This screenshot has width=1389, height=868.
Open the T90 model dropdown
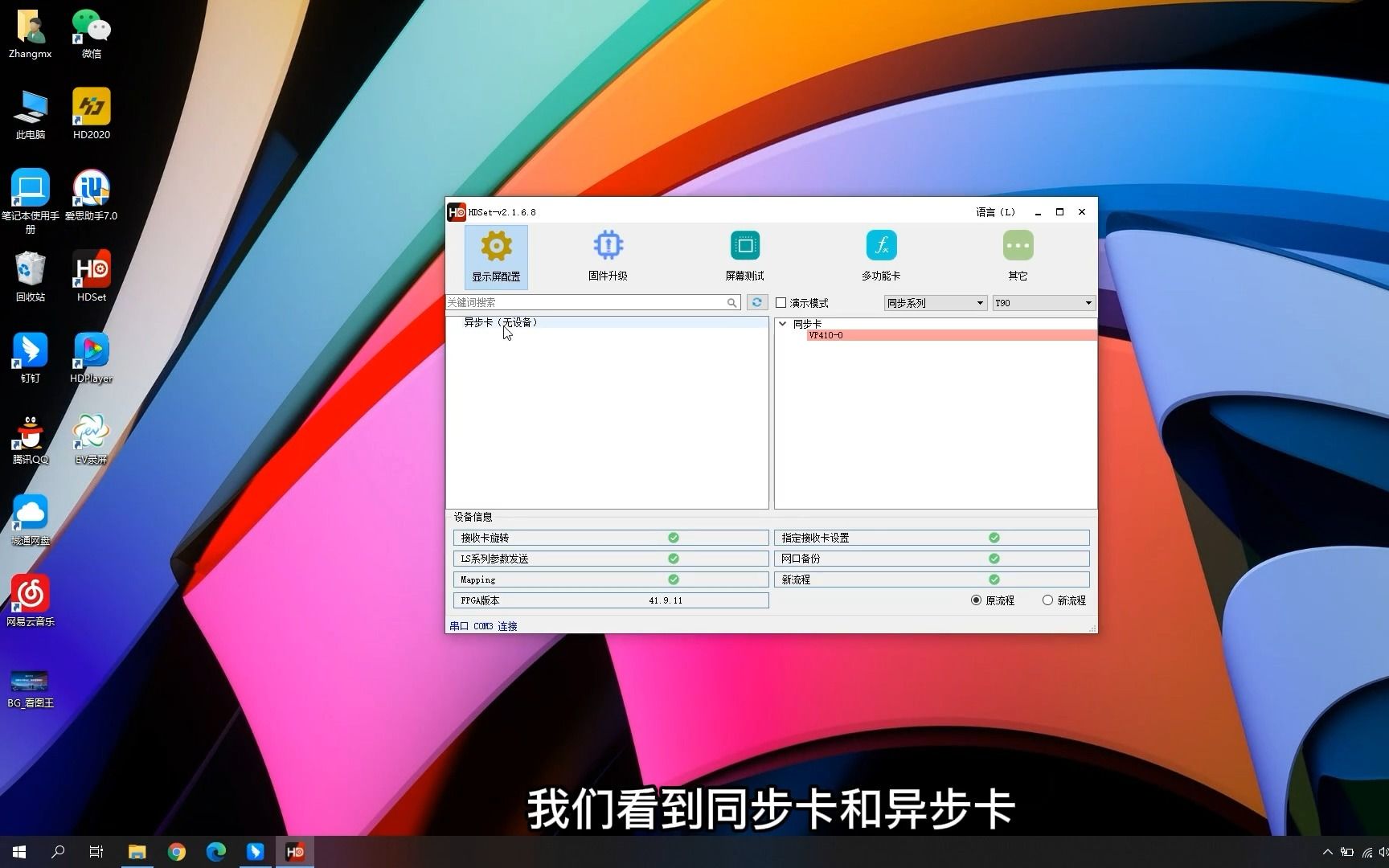coord(1043,303)
